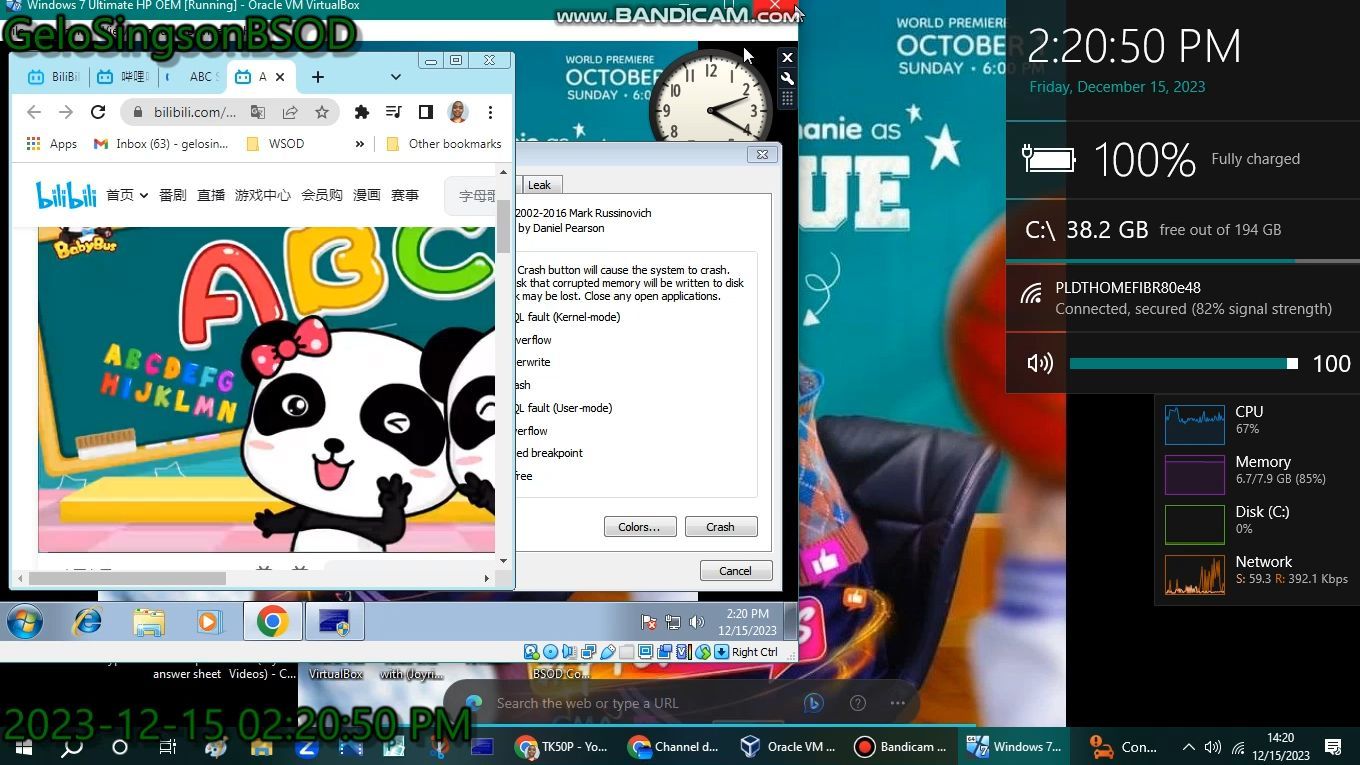Adjust the volume slider showing 100
Screen dimensions: 1360x765
1184,364
